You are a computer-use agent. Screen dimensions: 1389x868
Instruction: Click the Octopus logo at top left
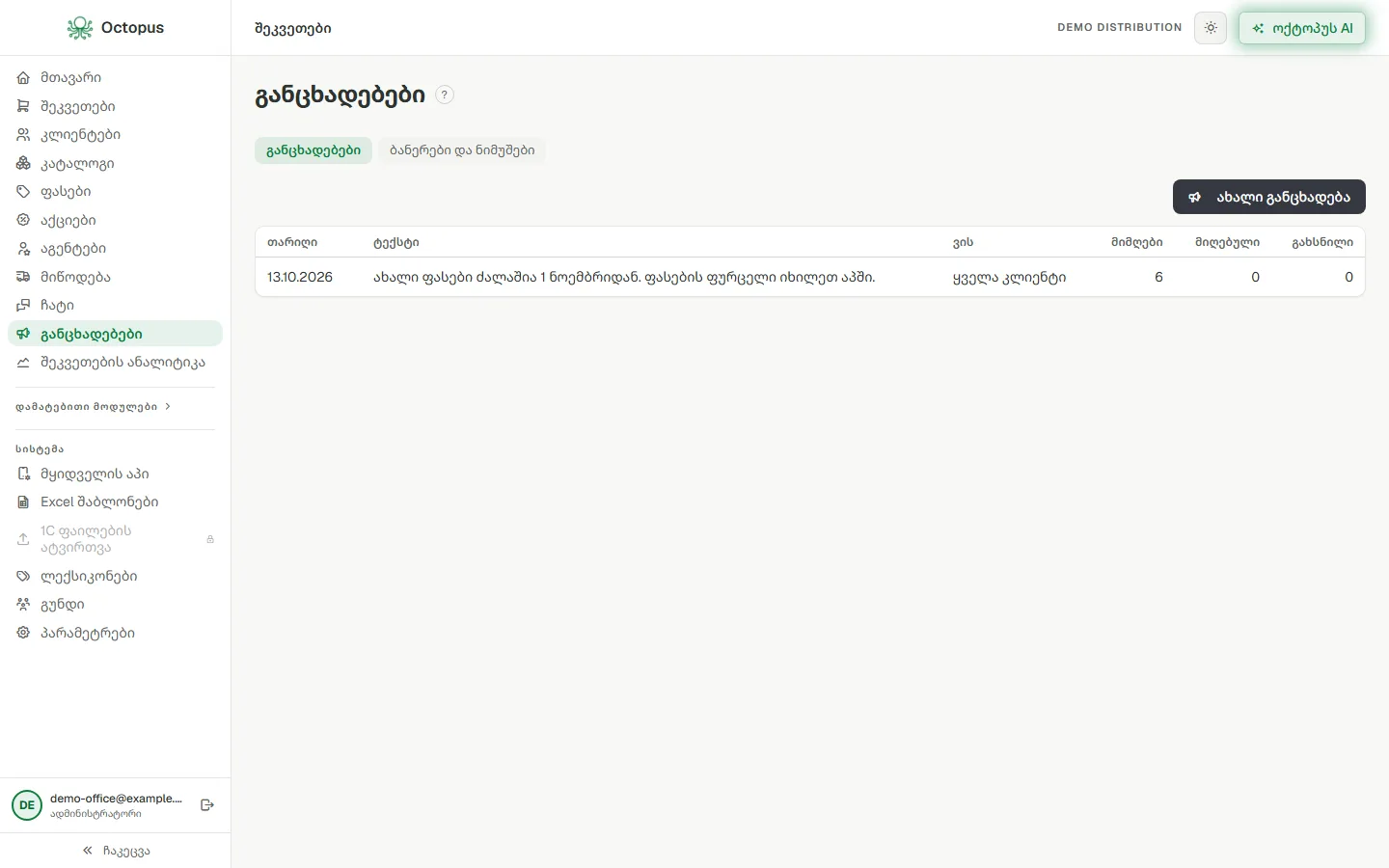[116, 28]
